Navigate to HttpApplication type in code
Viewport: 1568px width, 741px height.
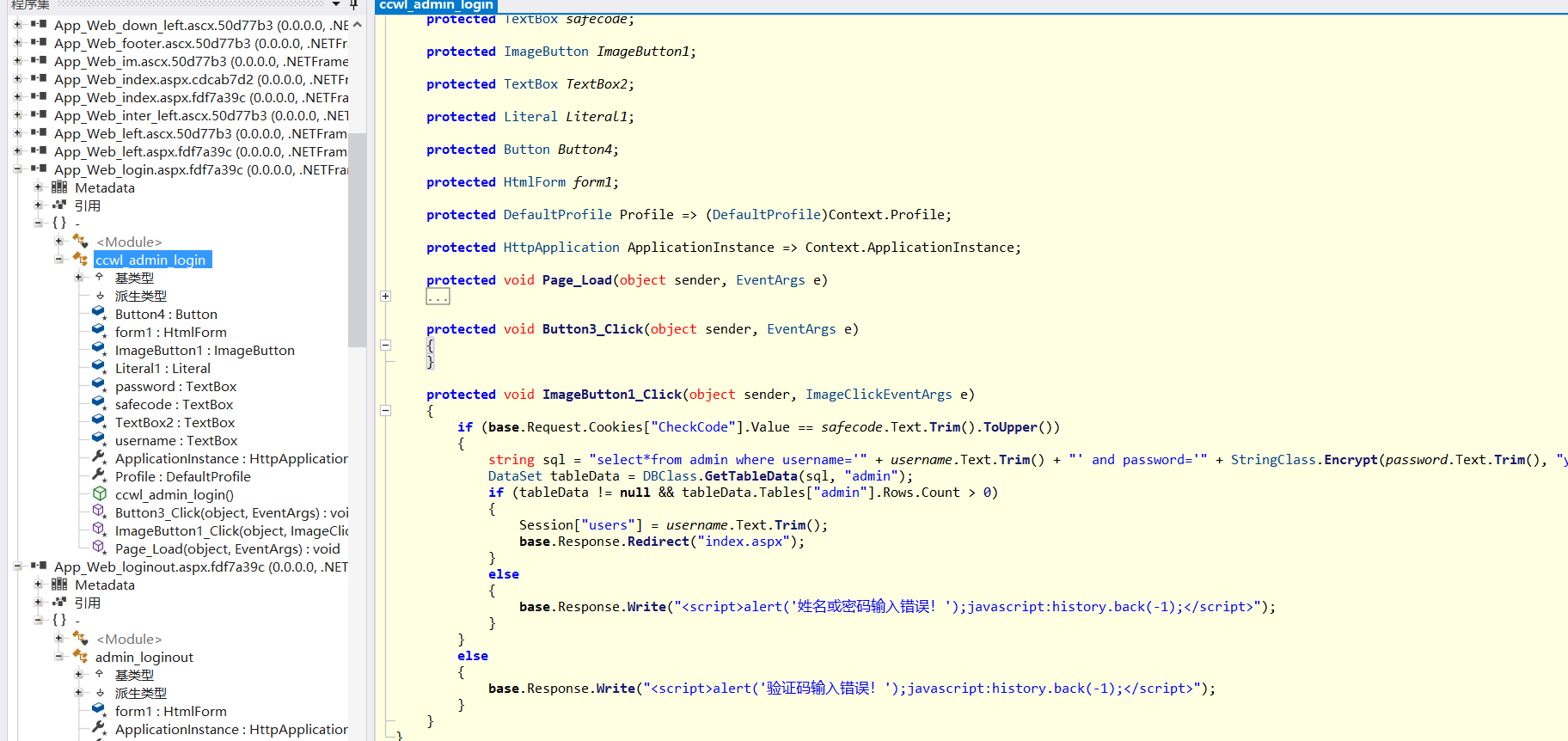click(560, 247)
